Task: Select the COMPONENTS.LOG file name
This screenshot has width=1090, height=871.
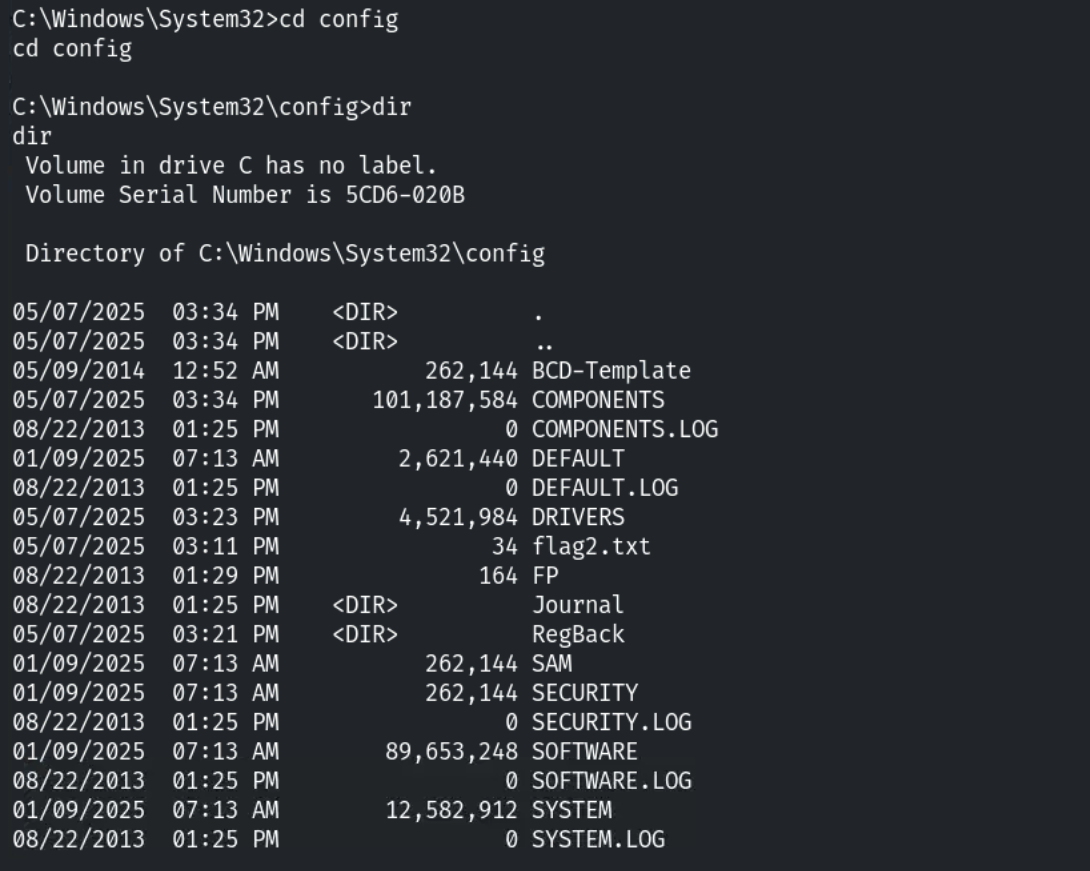Action: (624, 429)
